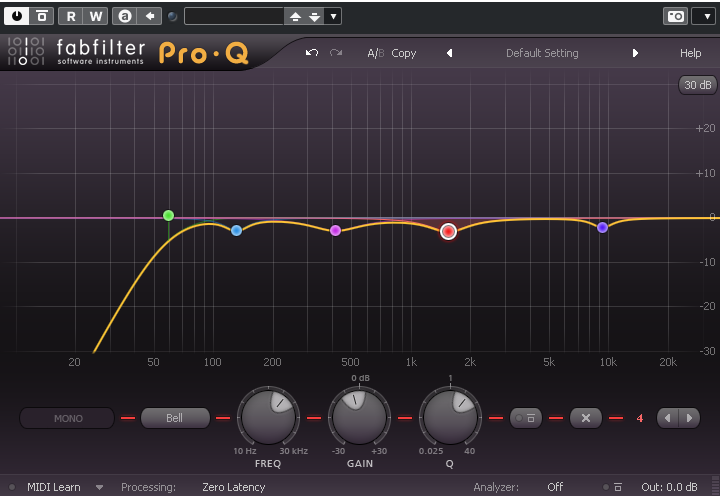Delete band with the X button
The image size is (720, 496).
(586, 418)
